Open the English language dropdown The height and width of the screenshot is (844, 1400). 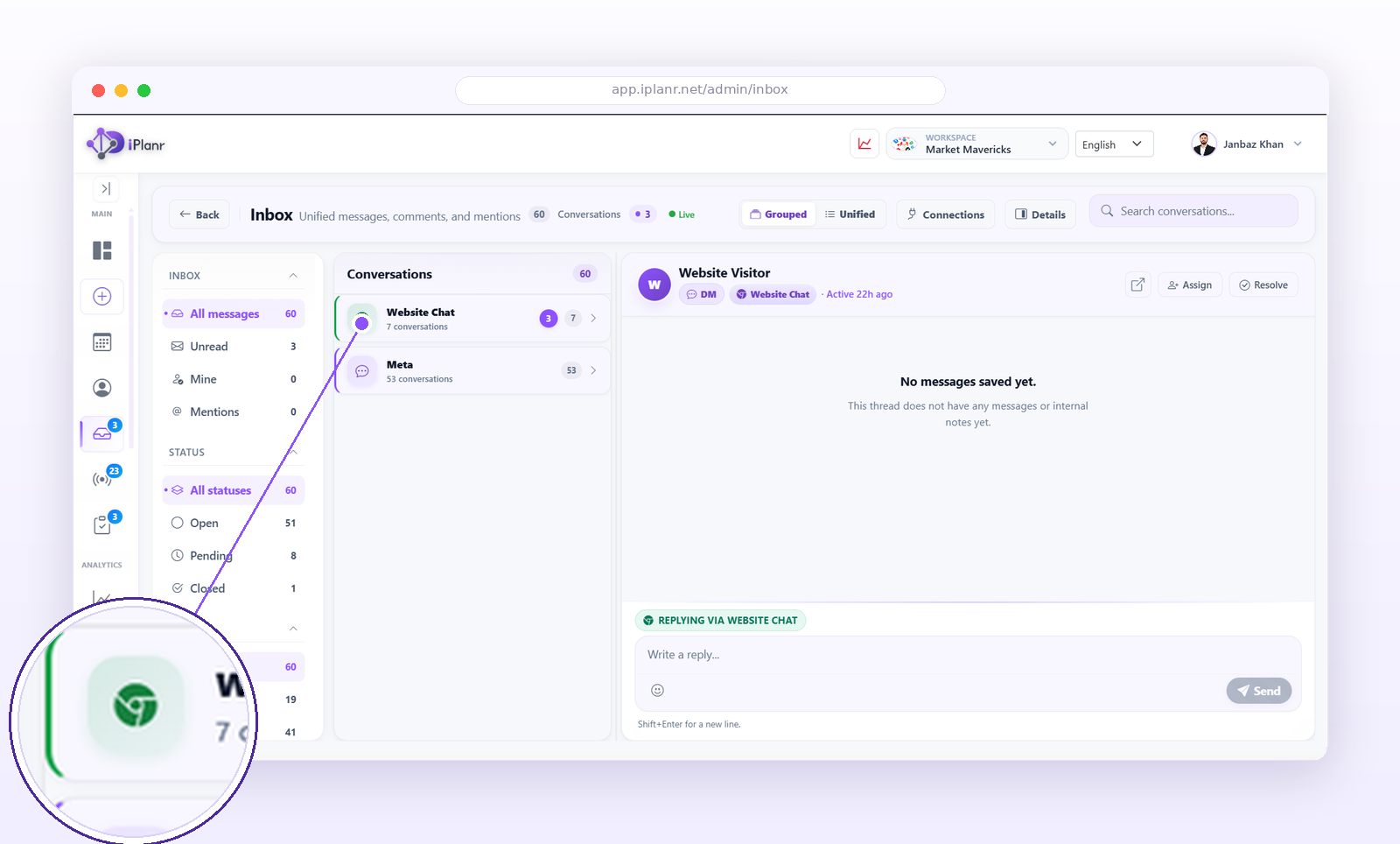[x=1114, y=144]
